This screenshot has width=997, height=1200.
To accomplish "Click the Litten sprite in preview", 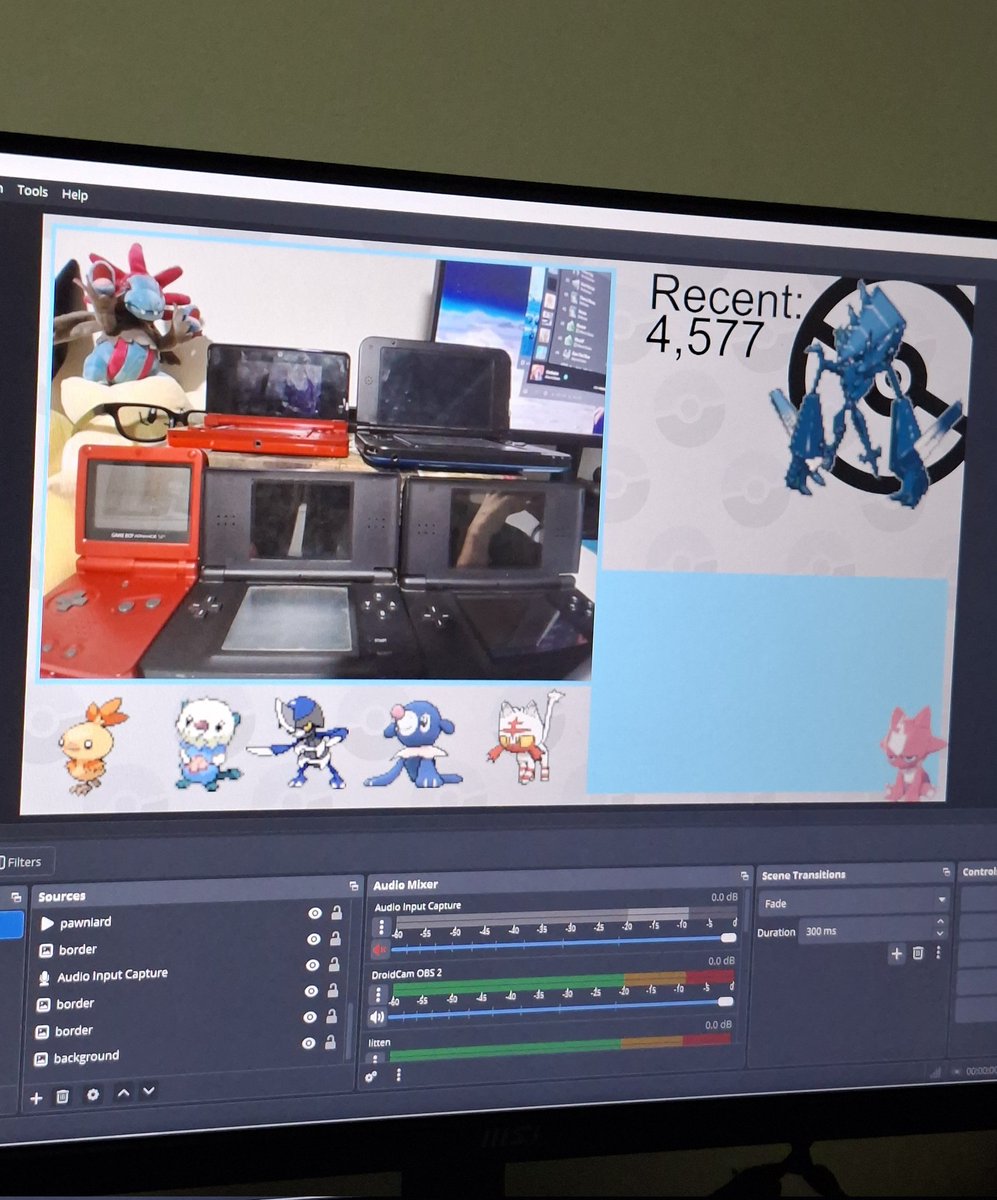I will (525, 738).
